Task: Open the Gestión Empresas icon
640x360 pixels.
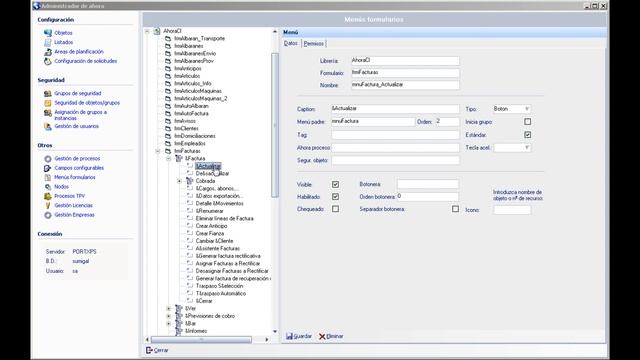Action: pyautogui.click(x=48, y=215)
